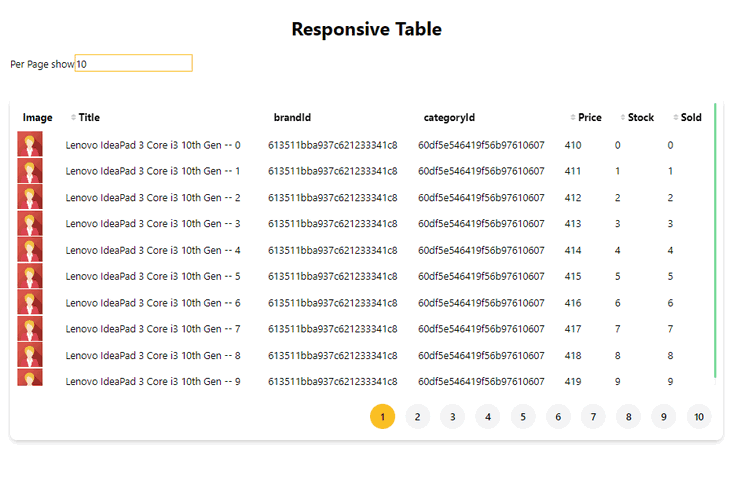This screenshot has height=477, width=733.
Task: Click product image in Gen -- 7 row
Action: click(30, 328)
